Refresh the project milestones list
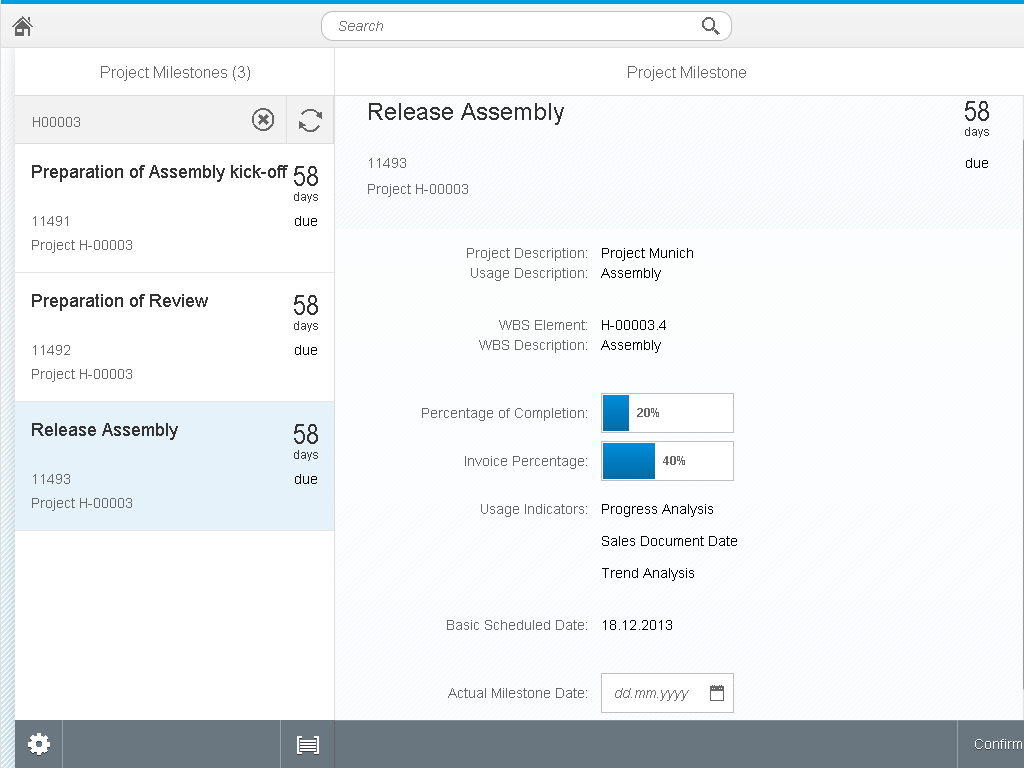The image size is (1024, 768). [310, 121]
